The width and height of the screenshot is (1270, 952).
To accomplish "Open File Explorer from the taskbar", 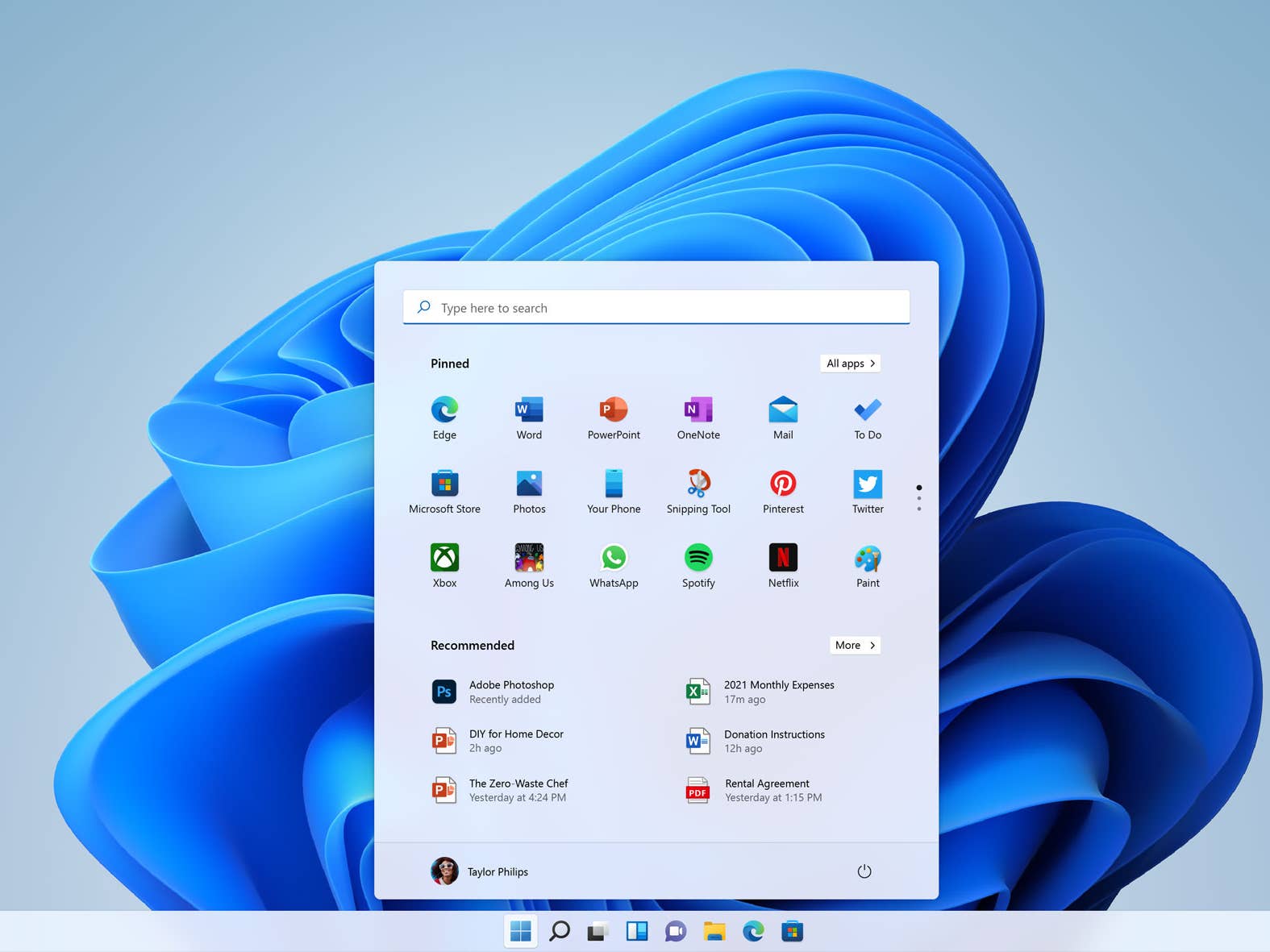I will point(714,932).
